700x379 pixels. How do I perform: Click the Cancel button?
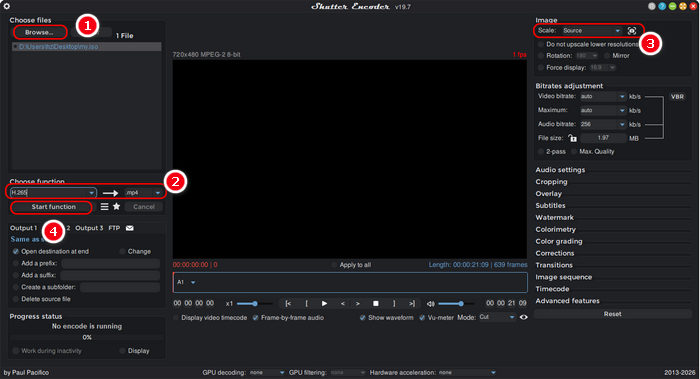click(144, 207)
